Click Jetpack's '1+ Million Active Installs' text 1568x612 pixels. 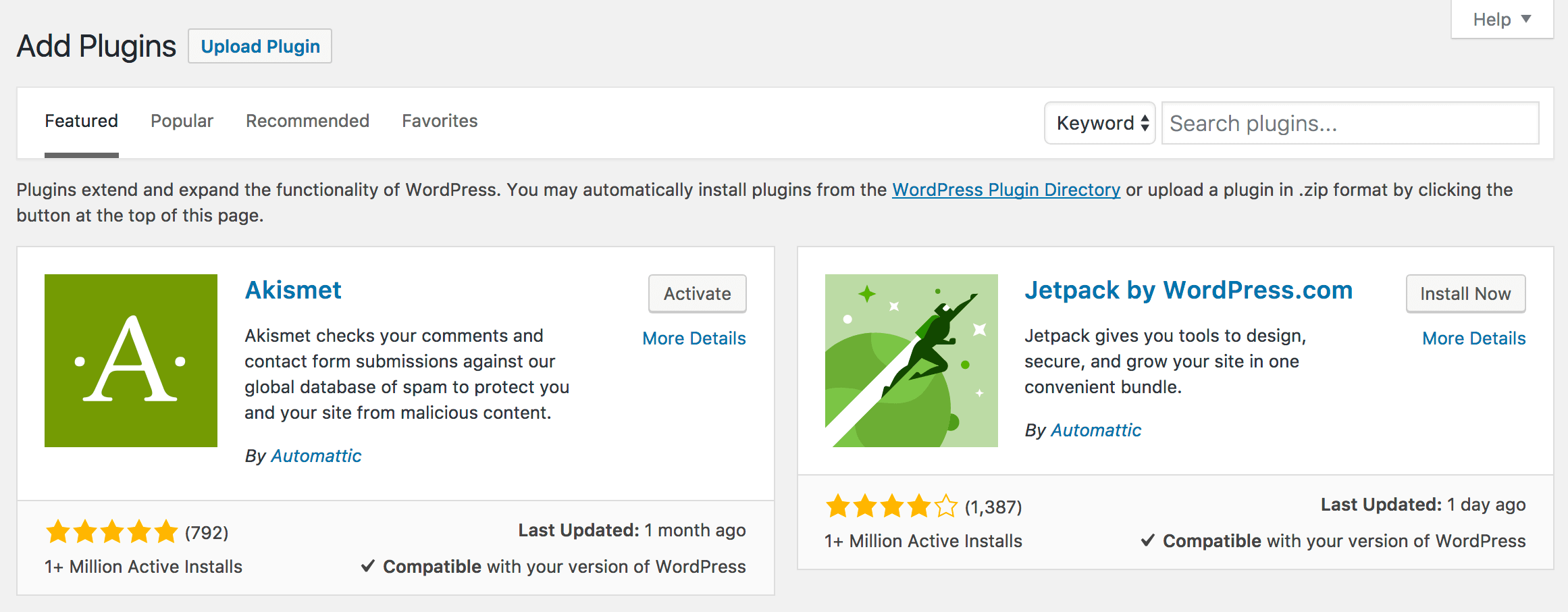pyautogui.click(x=923, y=541)
